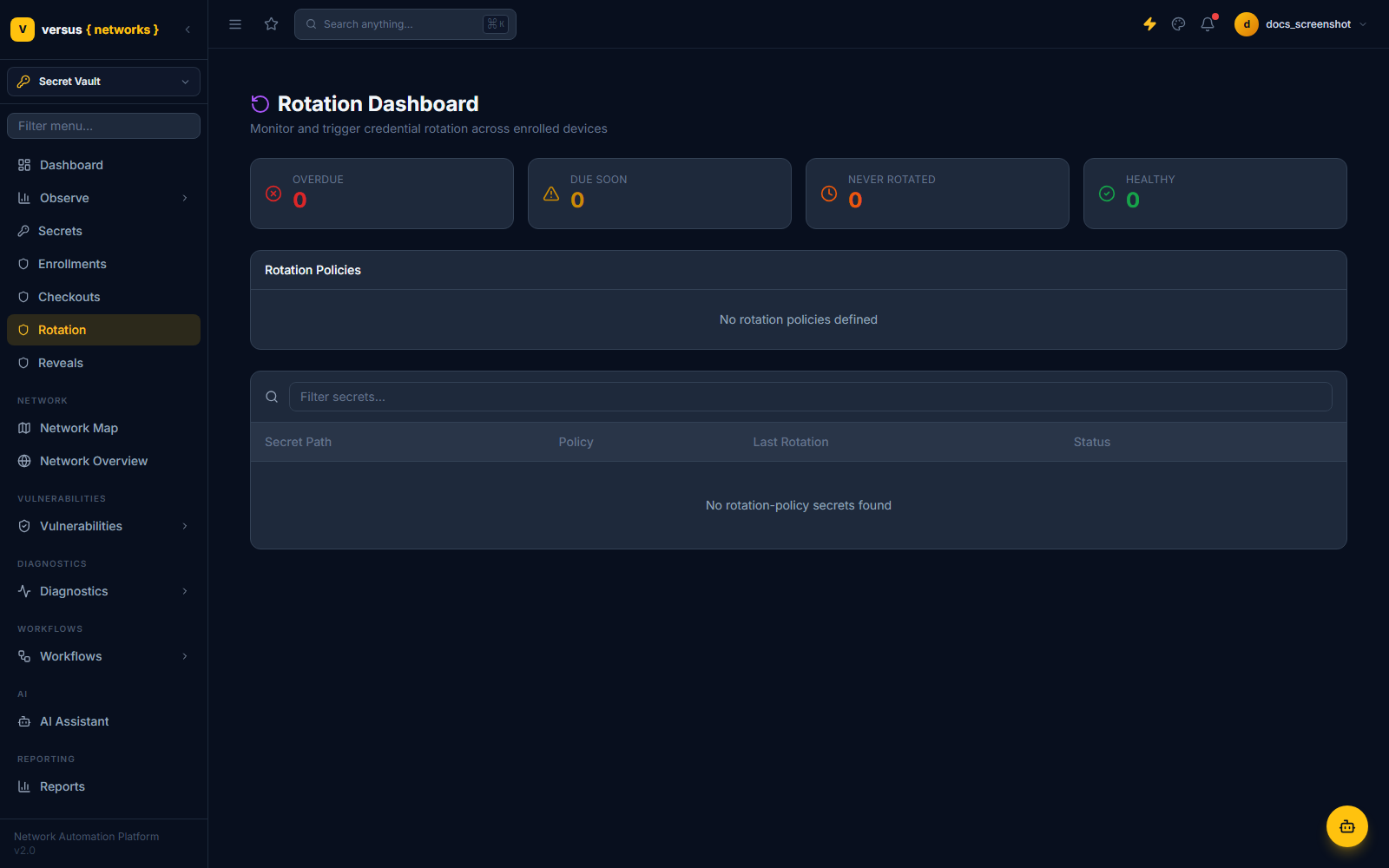Click the Rotation Policies section heading
1389x868 pixels.
[313, 270]
